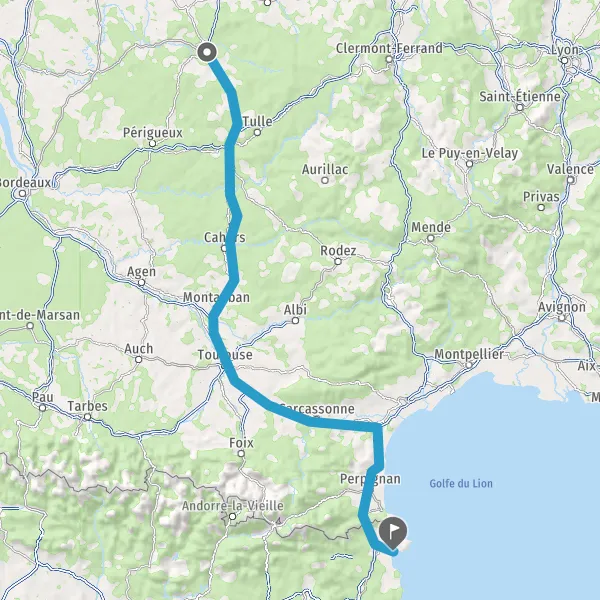
Task: Click the Saint-Étienne city label
Action: tap(520, 96)
